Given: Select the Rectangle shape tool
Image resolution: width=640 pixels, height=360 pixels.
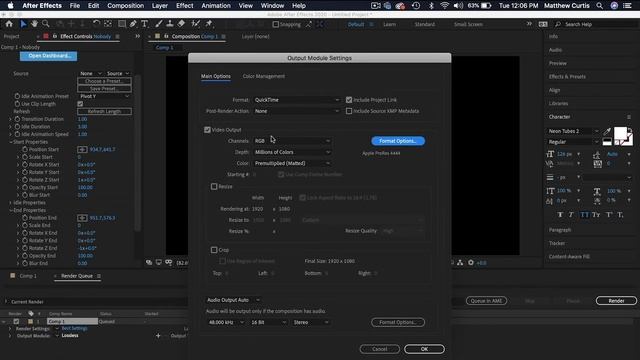Looking at the screenshot, I should pyautogui.click(x=122, y=24).
